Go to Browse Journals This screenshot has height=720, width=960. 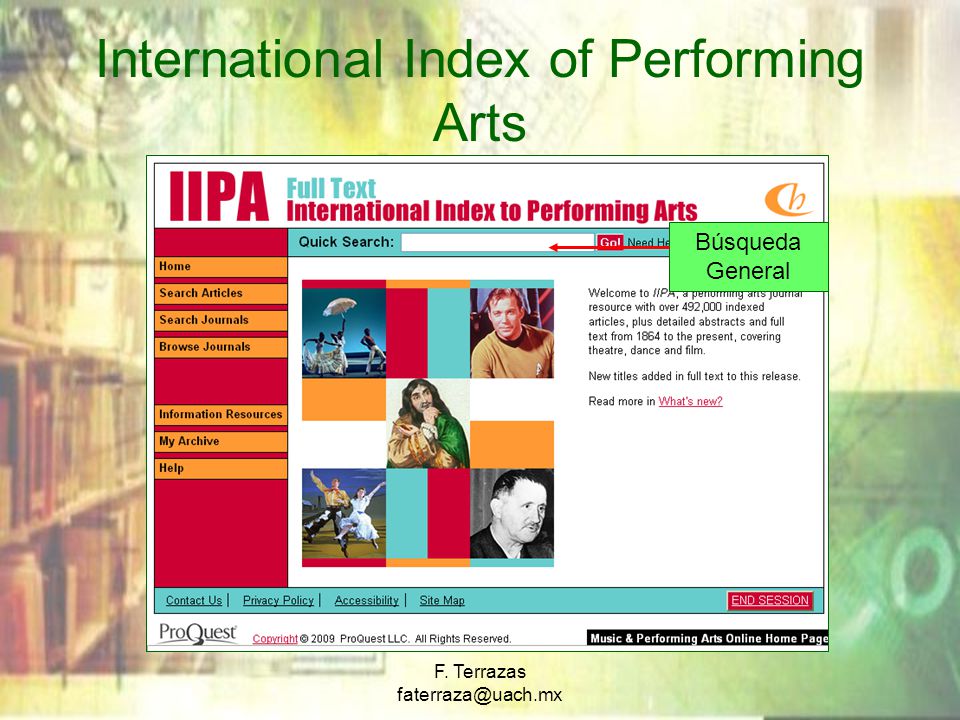220,347
